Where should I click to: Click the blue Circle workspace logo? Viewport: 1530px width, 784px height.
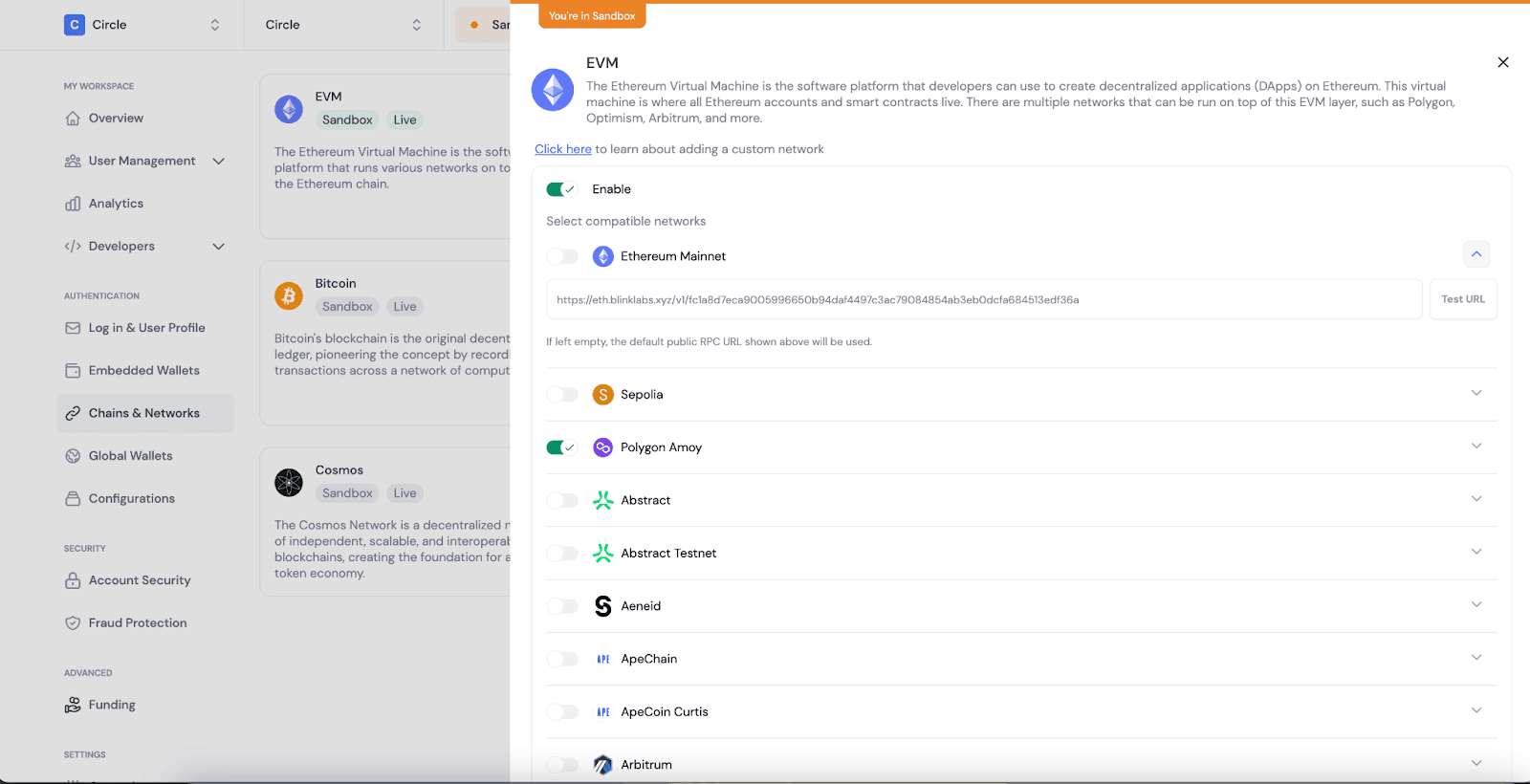pos(75,25)
